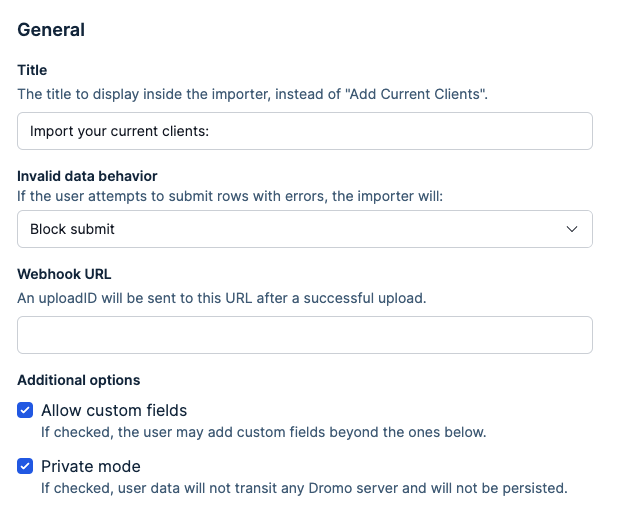Click the 'Additional options' heading
This screenshot has height=520, width=618.
coord(79,380)
